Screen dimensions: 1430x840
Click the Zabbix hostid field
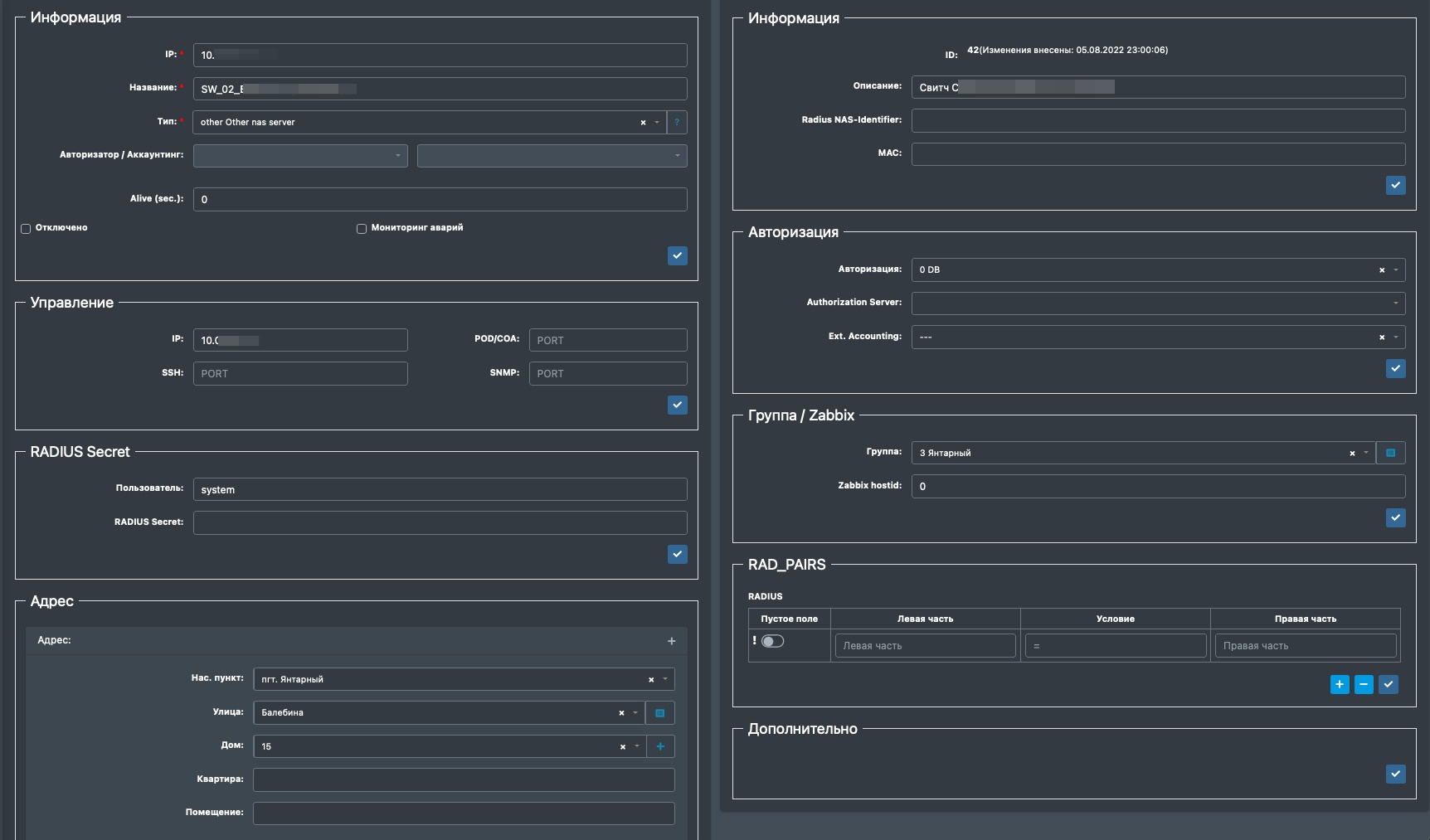[x=1159, y=486]
